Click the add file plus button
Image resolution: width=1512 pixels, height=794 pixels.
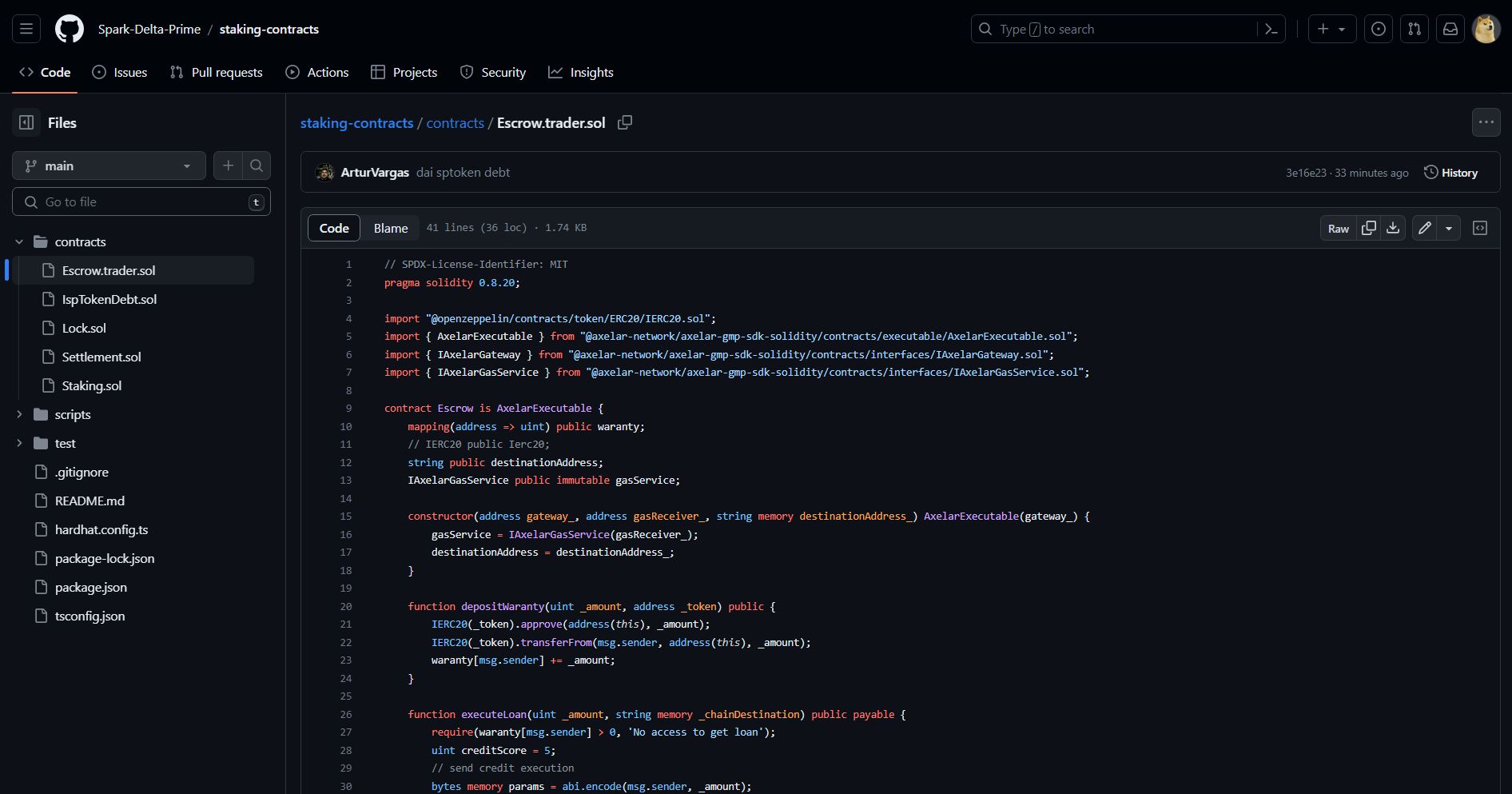pyautogui.click(x=228, y=166)
